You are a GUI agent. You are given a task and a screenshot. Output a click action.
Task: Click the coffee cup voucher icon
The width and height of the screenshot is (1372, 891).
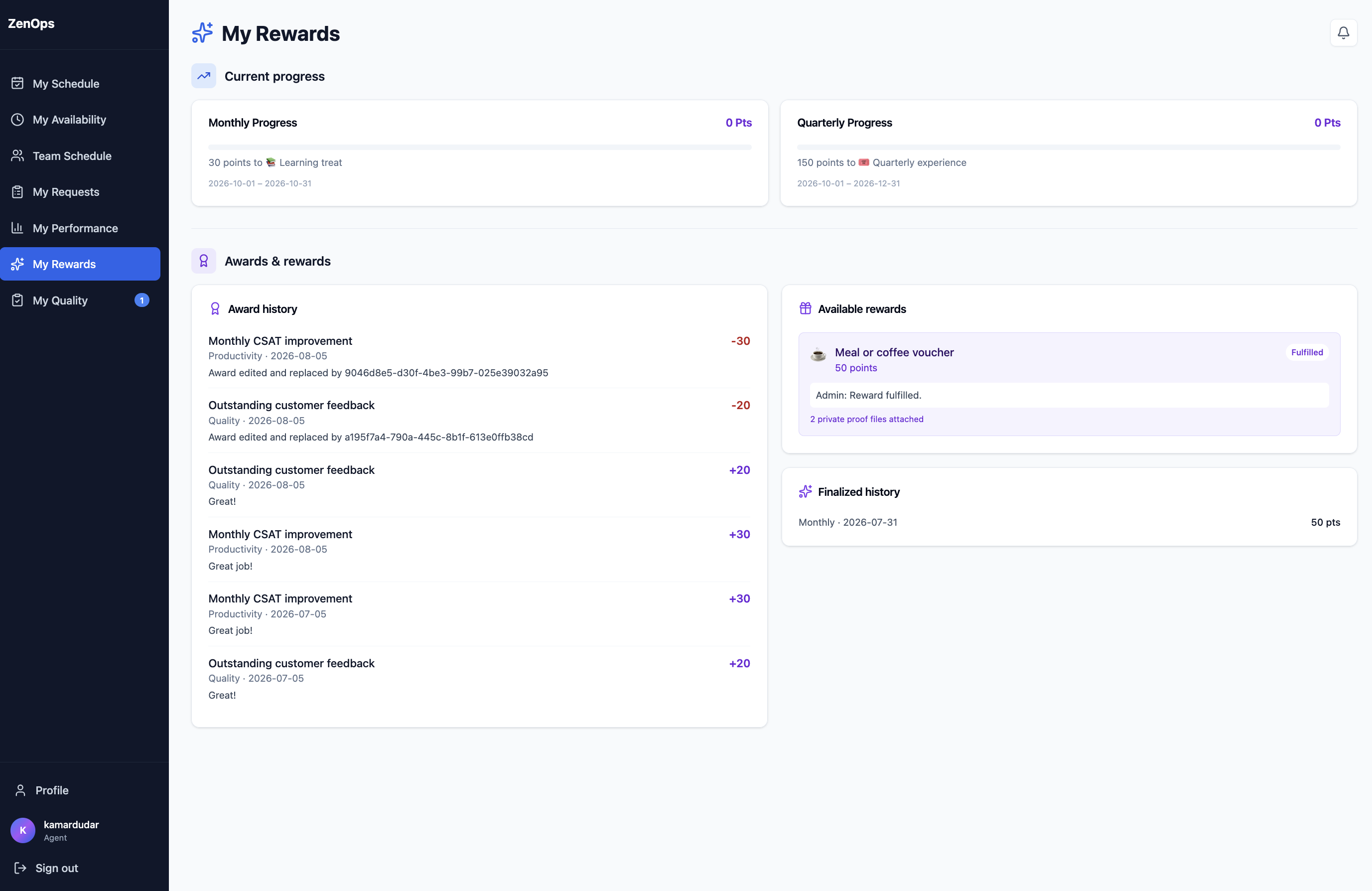click(x=818, y=355)
